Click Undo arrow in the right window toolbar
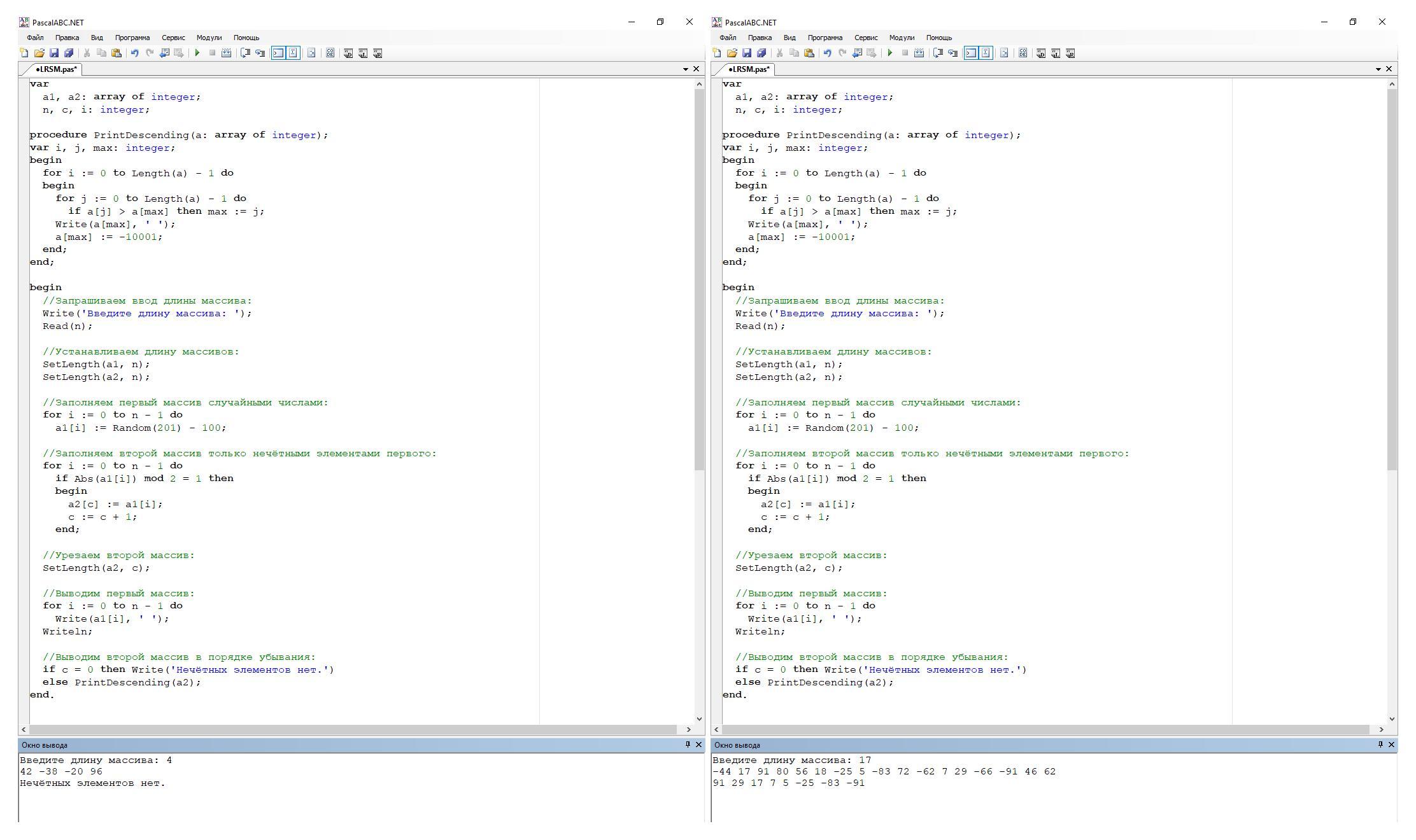The height and width of the screenshot is (840, 1416). pyautogui.click(x=827, y=53)
